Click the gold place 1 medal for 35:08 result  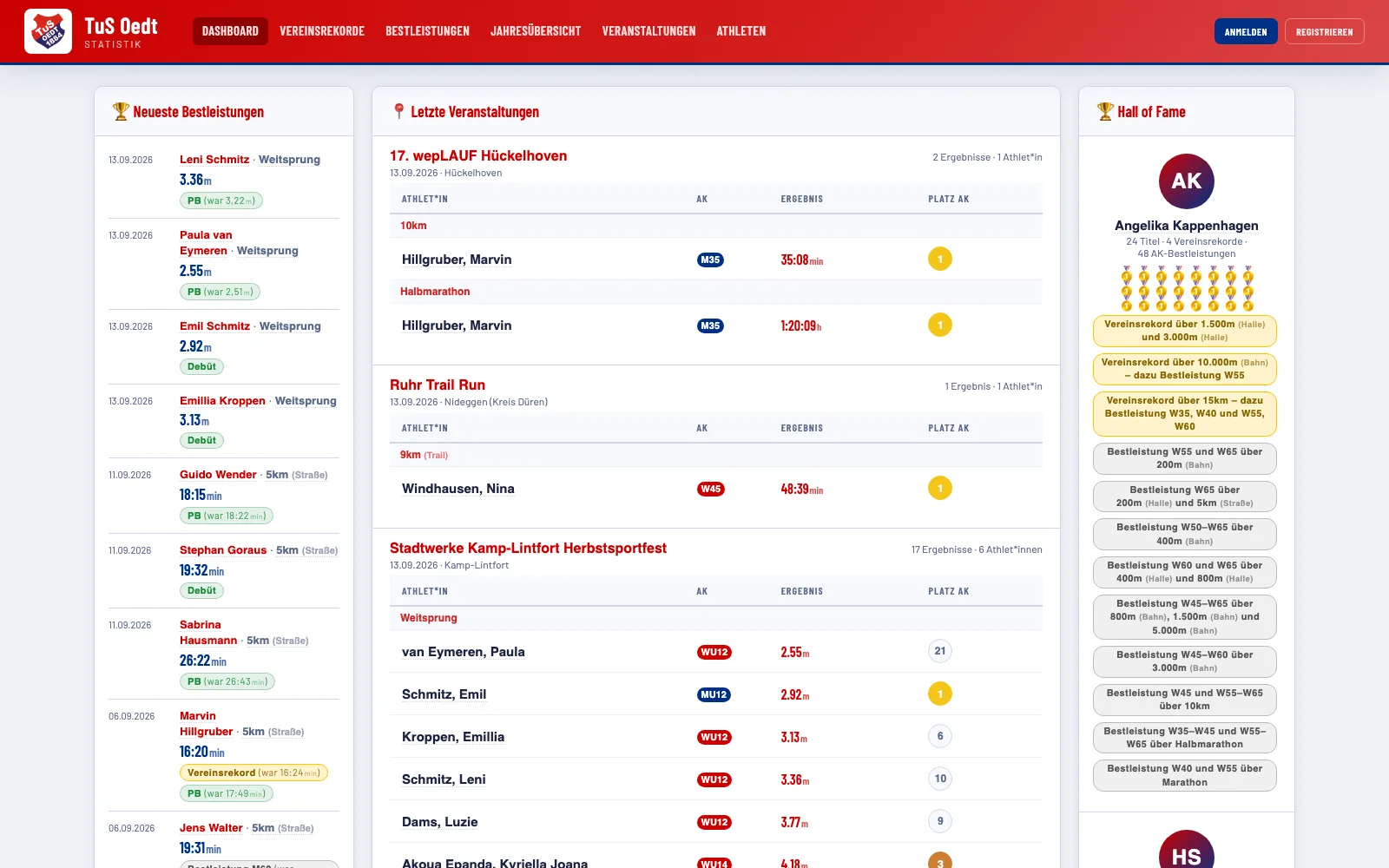tap(940, 259)
